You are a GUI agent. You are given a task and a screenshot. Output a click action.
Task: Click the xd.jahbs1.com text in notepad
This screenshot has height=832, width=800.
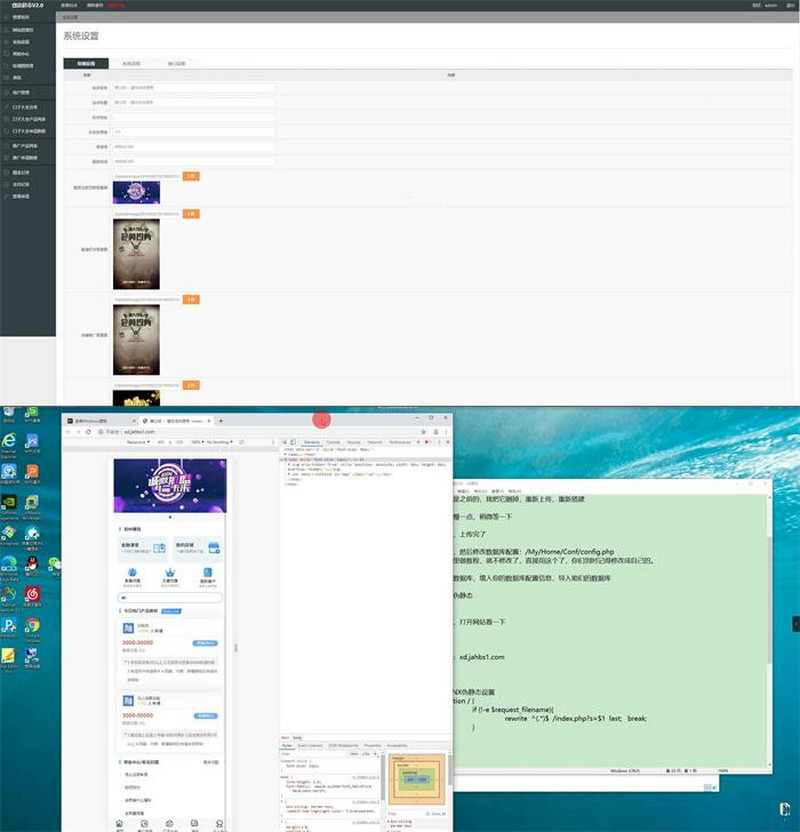tap(482, 657)
